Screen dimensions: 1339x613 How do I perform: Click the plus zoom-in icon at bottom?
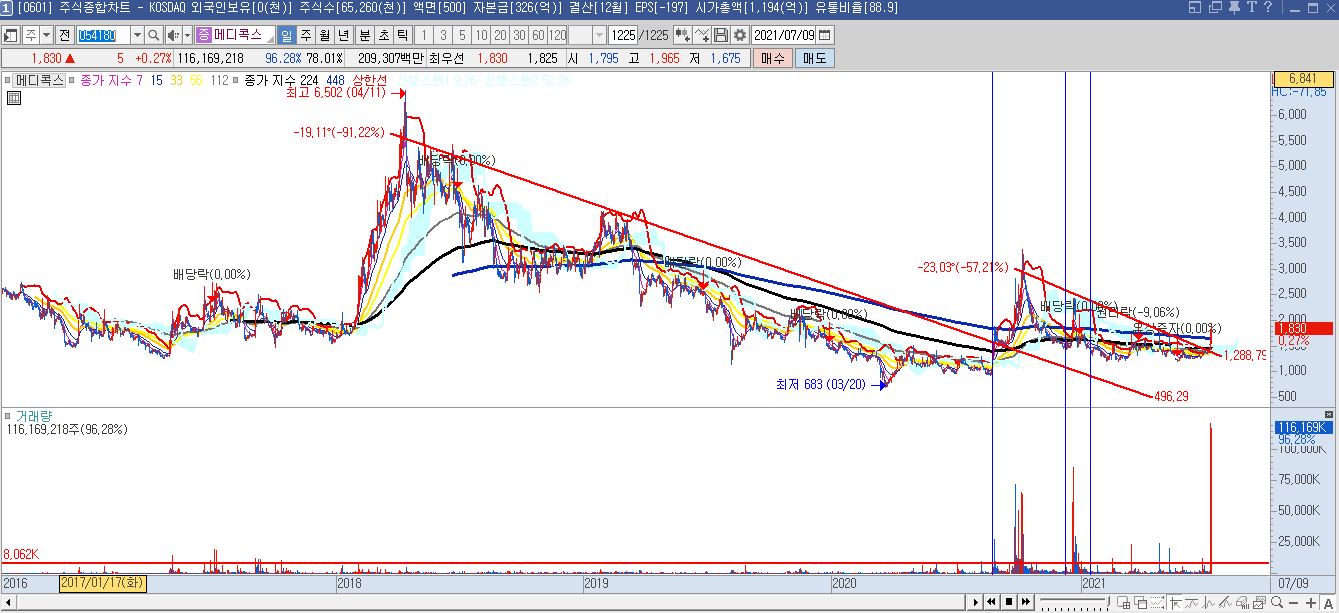click(1311, 602)
